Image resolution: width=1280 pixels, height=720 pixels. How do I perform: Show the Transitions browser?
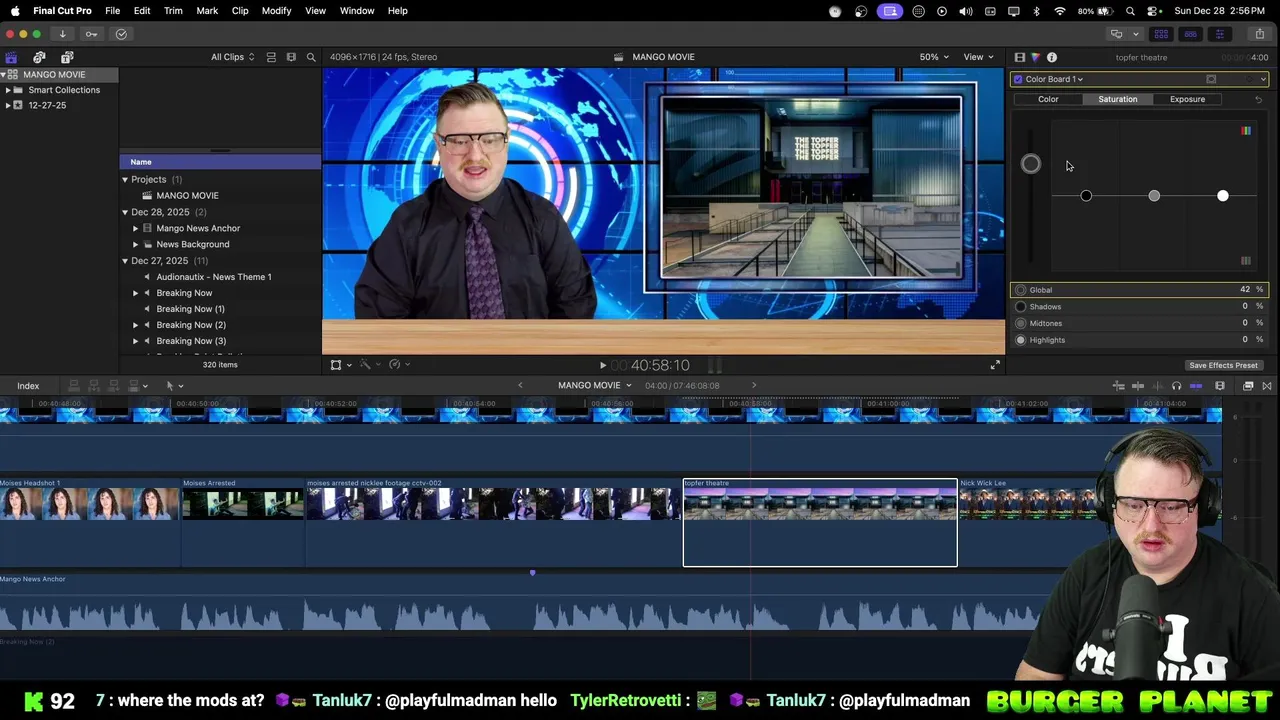1267,386
